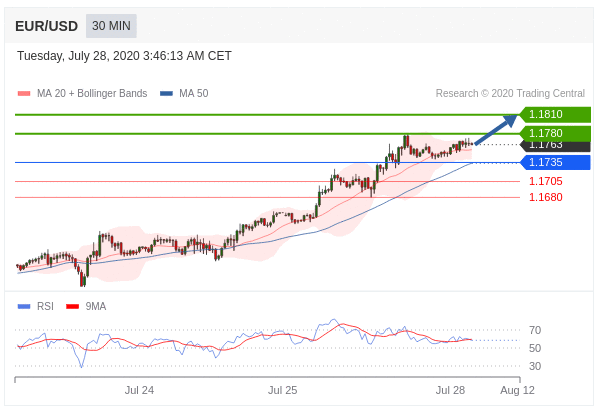The width and height of the screenshot is (600, 410).
Task: Click the blue RSI legend swatch
Action: (24, 306)
